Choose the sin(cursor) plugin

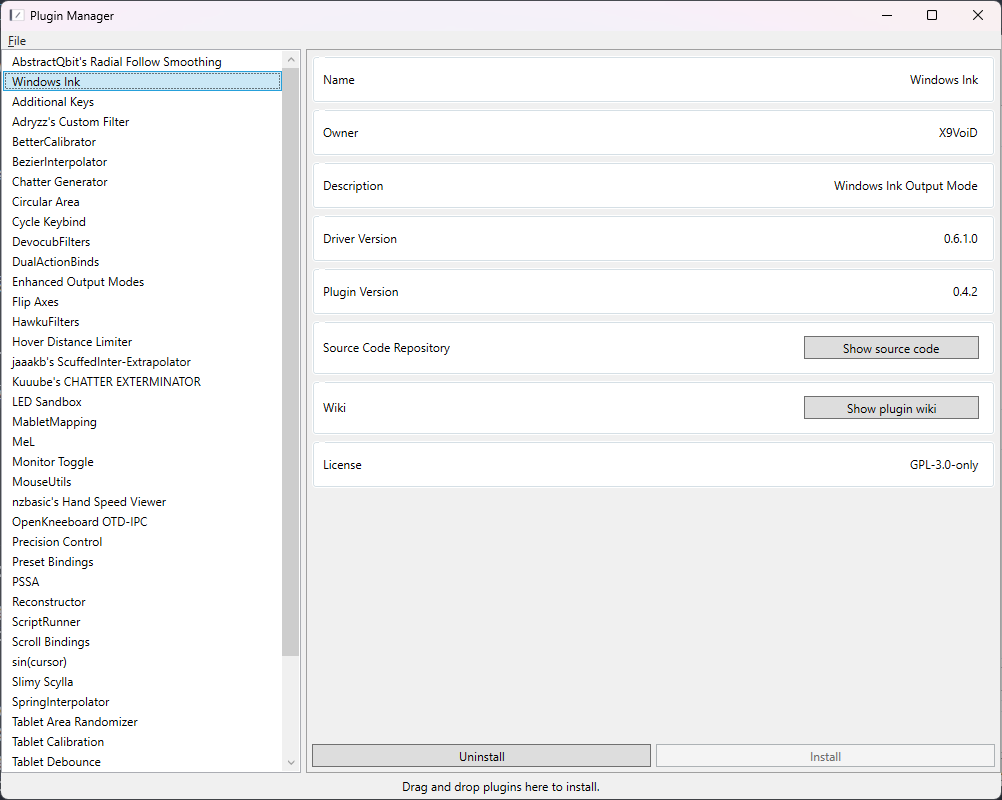(x=38, y=661)
